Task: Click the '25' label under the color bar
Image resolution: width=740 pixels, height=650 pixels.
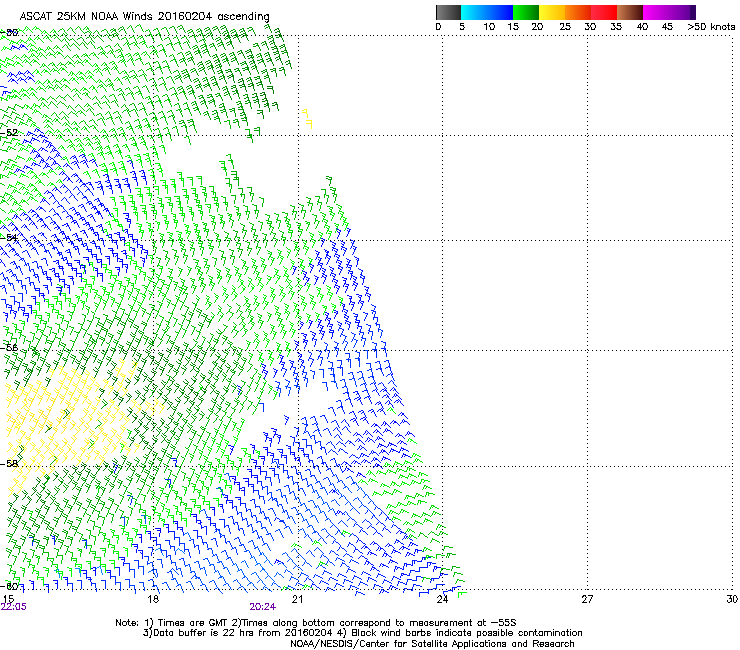Action: pyautogui.click(x=565, y=27)
